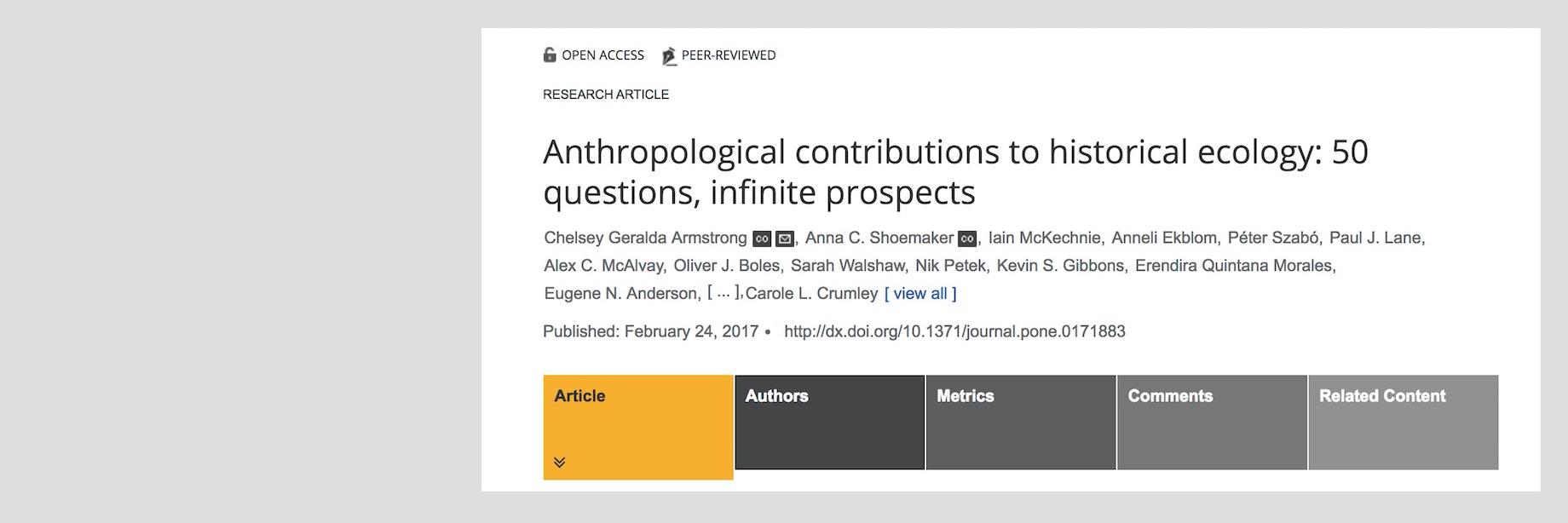Viewport: 1568px width, 523px height.
Task: Click author name Carole L. Crumley
Action: (811, 294)
